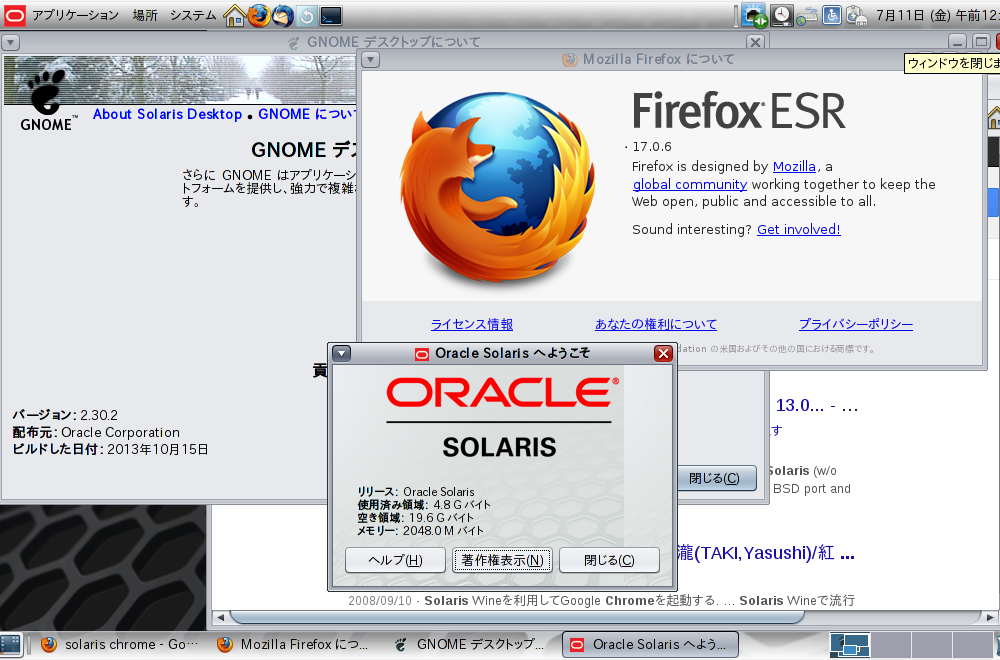This screenshot has height=660, width=1000.
Task: Click the date and time clock
Action: [x=938, y=15]
